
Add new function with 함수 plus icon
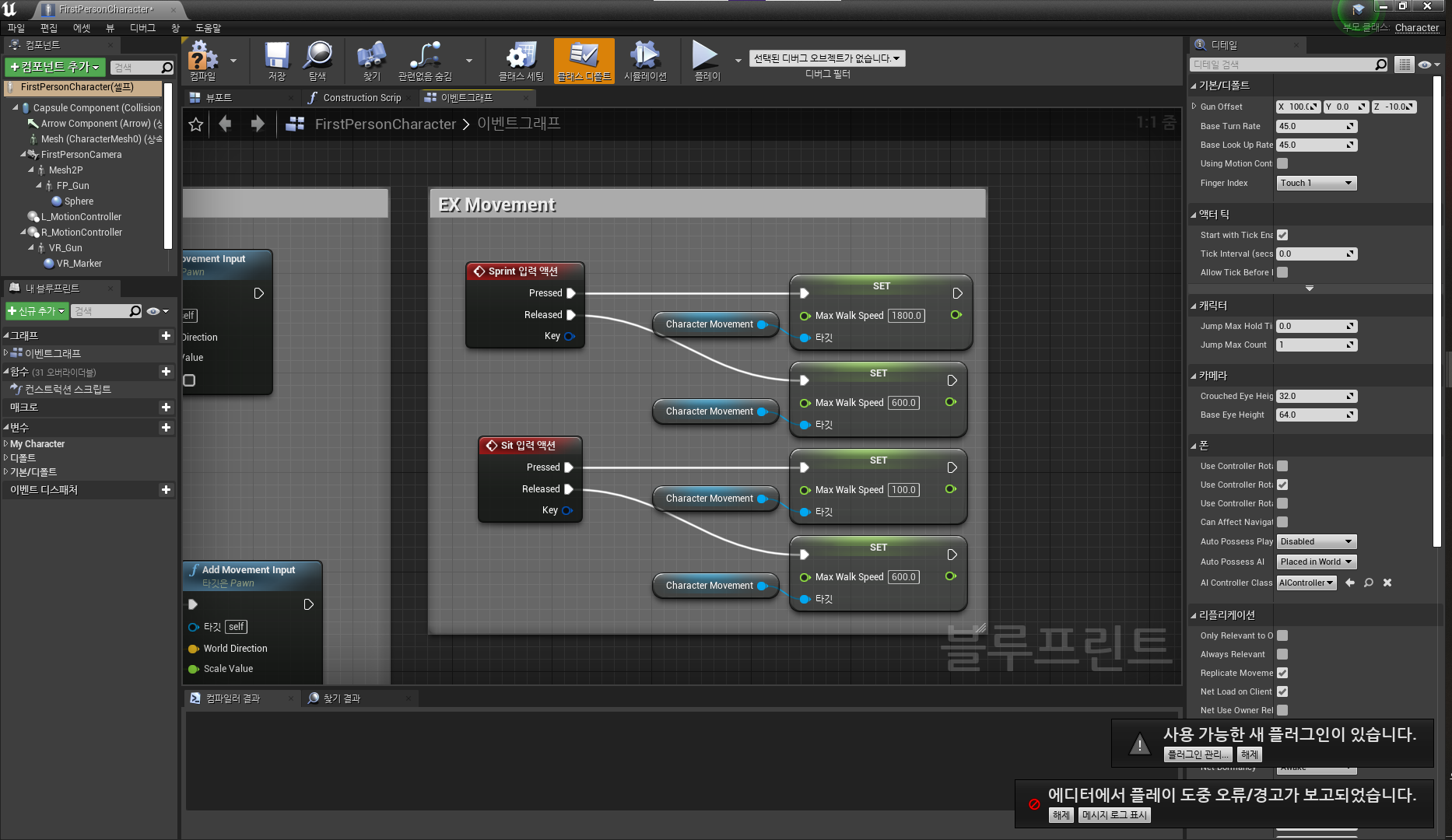[x=166, y=372]
